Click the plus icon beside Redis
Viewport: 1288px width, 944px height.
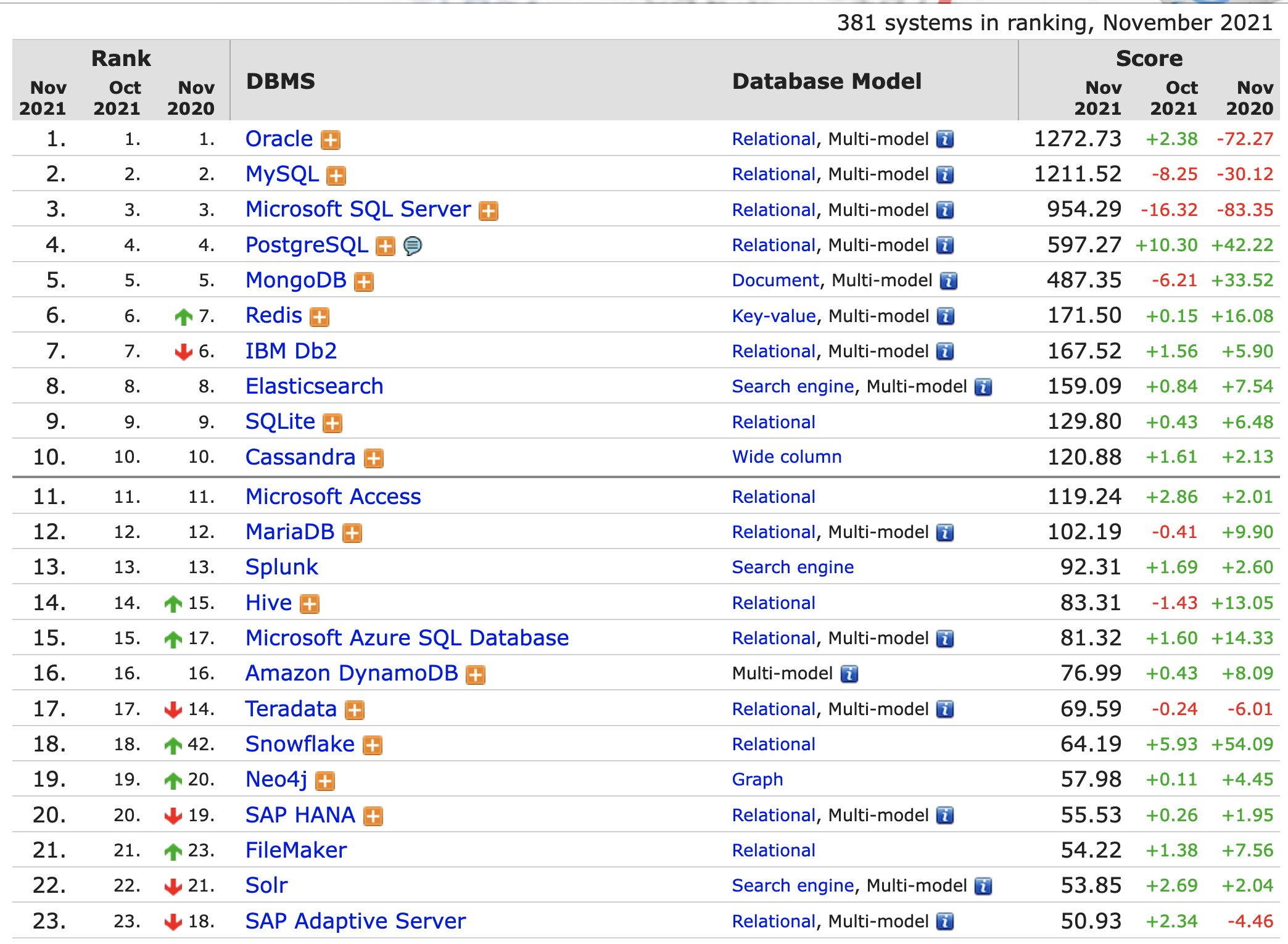[x=320, y=317]
